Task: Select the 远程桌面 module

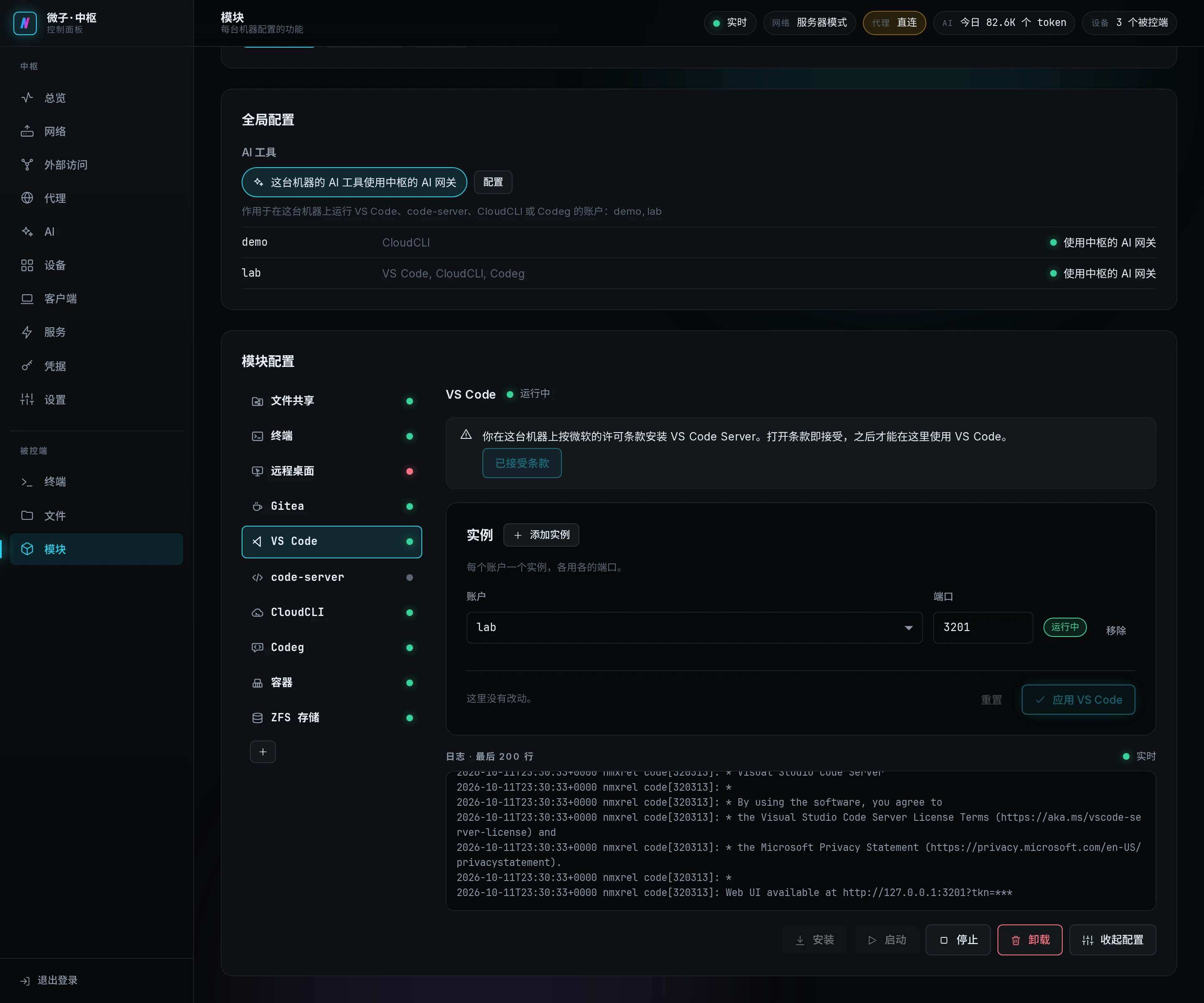Action: point(332,471)
